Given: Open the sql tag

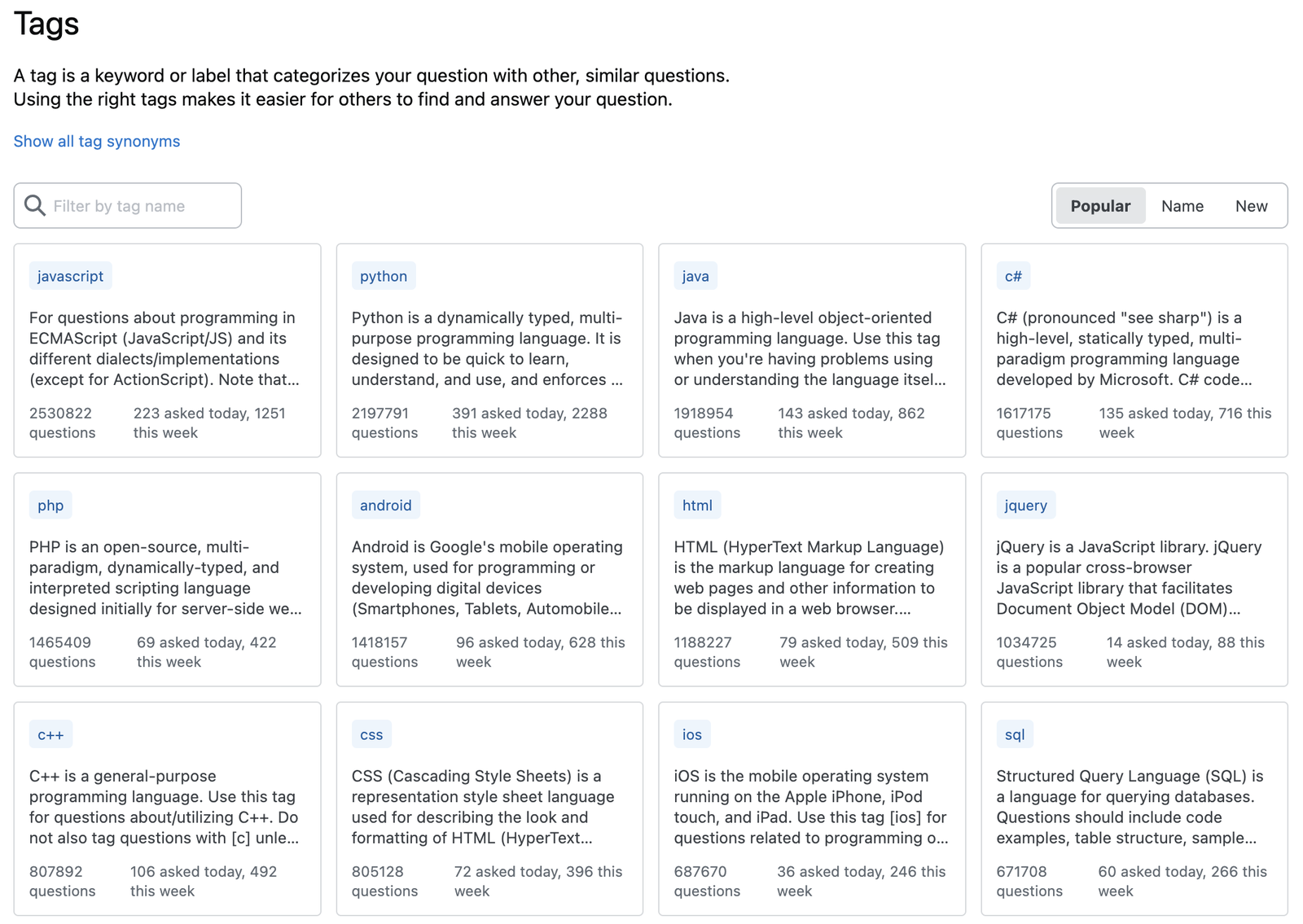Looking at the screenshot, I should [x=1015, y=734].
